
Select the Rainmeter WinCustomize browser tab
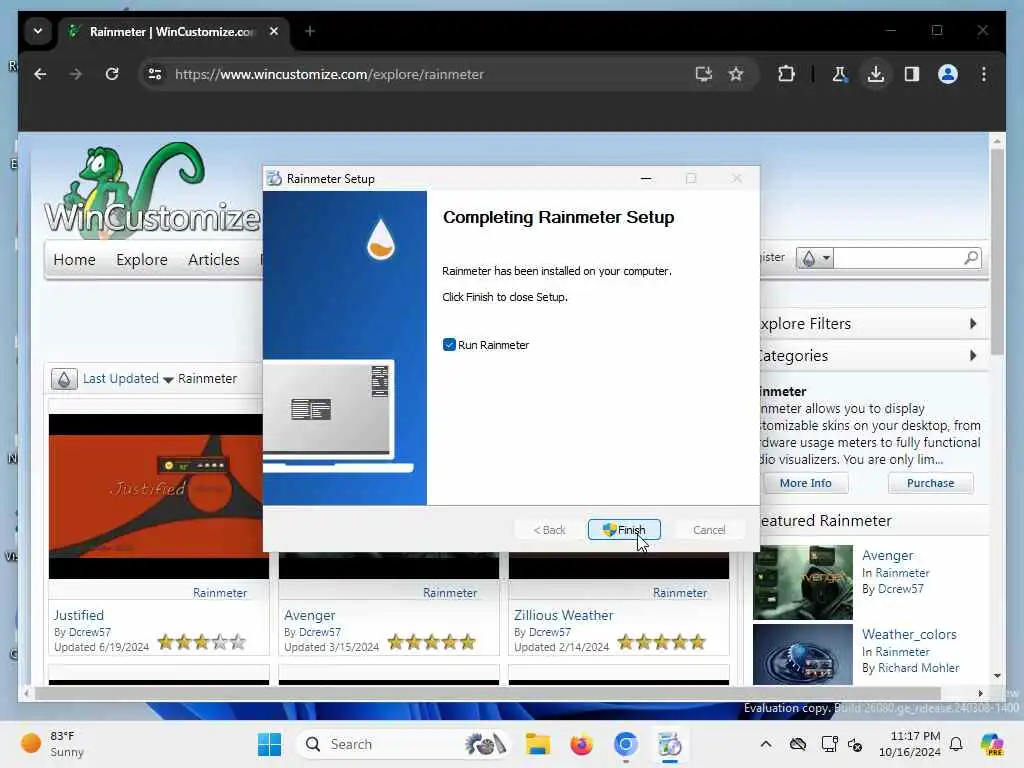[x=173, y=31]
